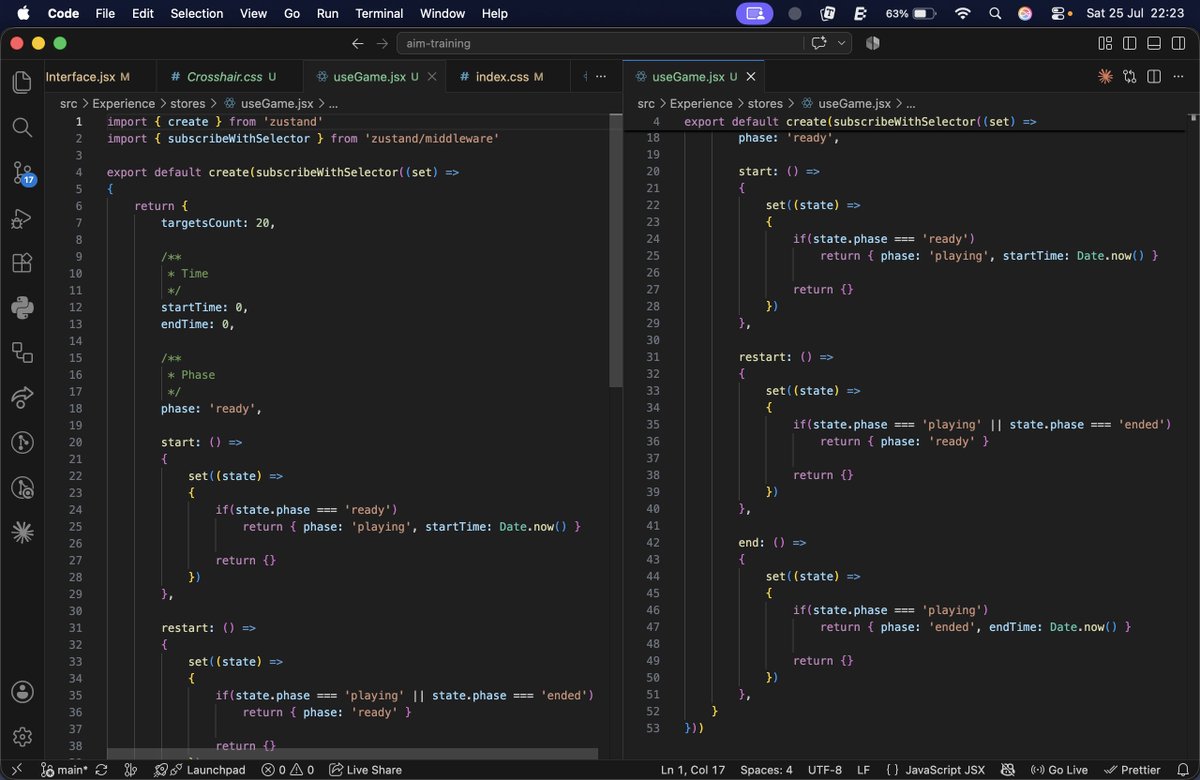
Task: Open the File menu
Action: [x=106, y=13]
